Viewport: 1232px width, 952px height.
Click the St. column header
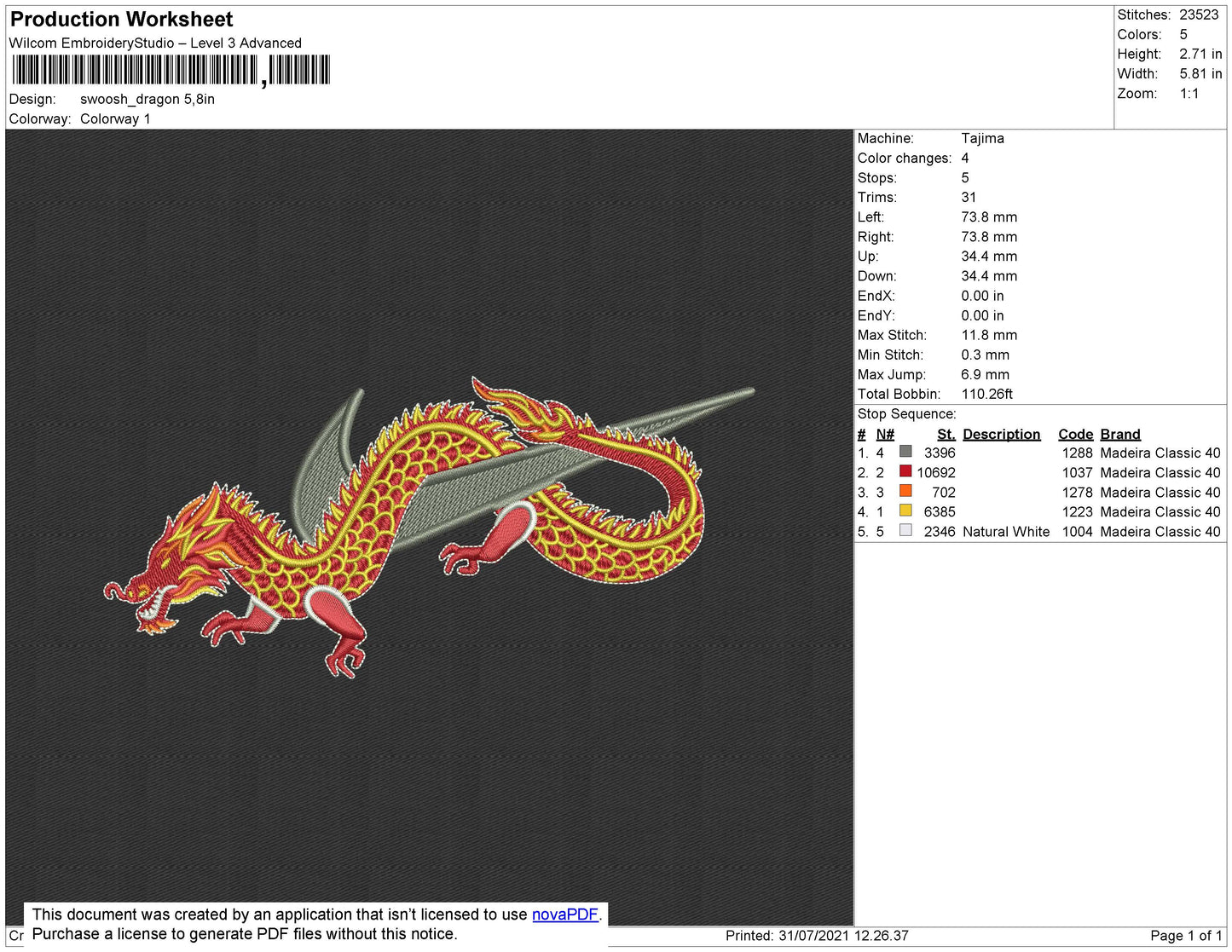[x=946, y=434]
